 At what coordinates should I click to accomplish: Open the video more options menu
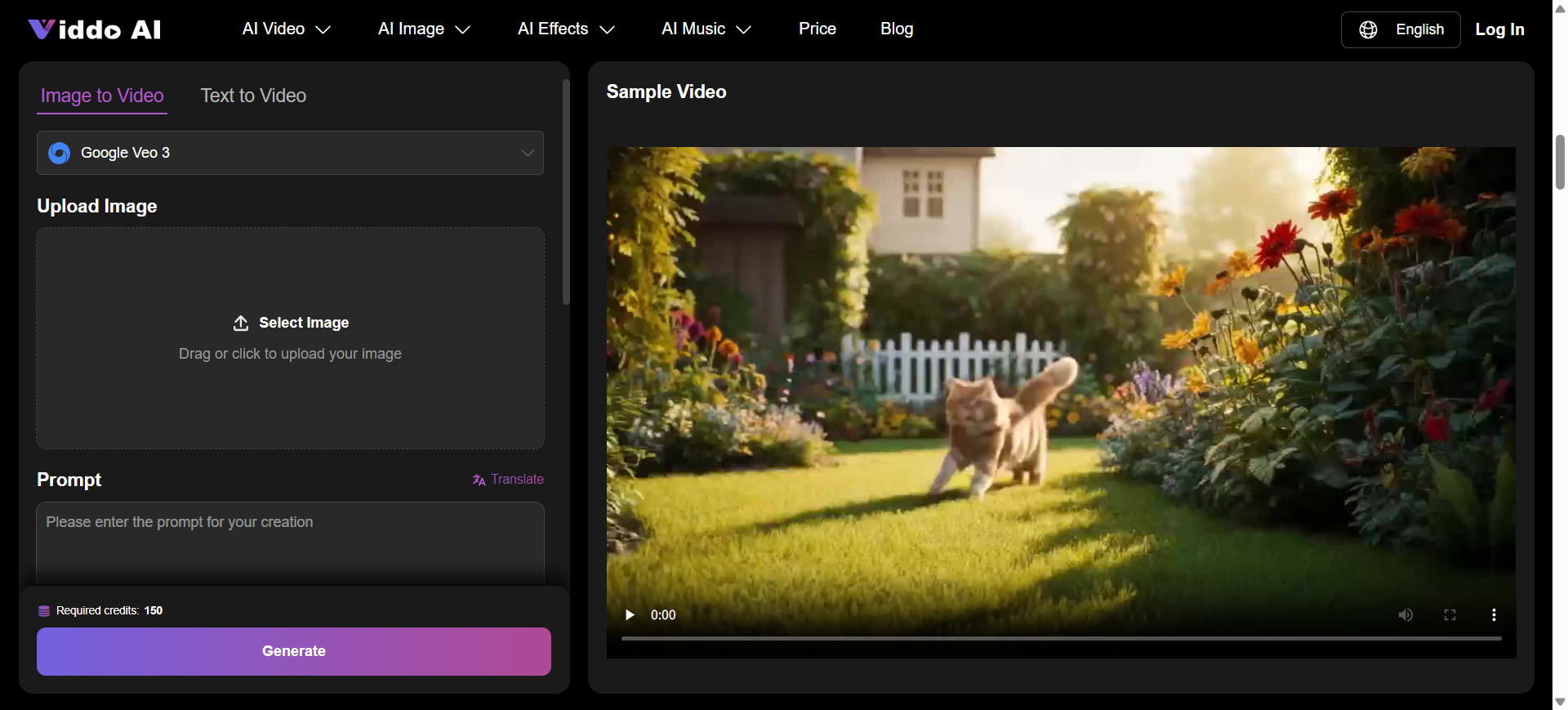[x=1494, y=614]
